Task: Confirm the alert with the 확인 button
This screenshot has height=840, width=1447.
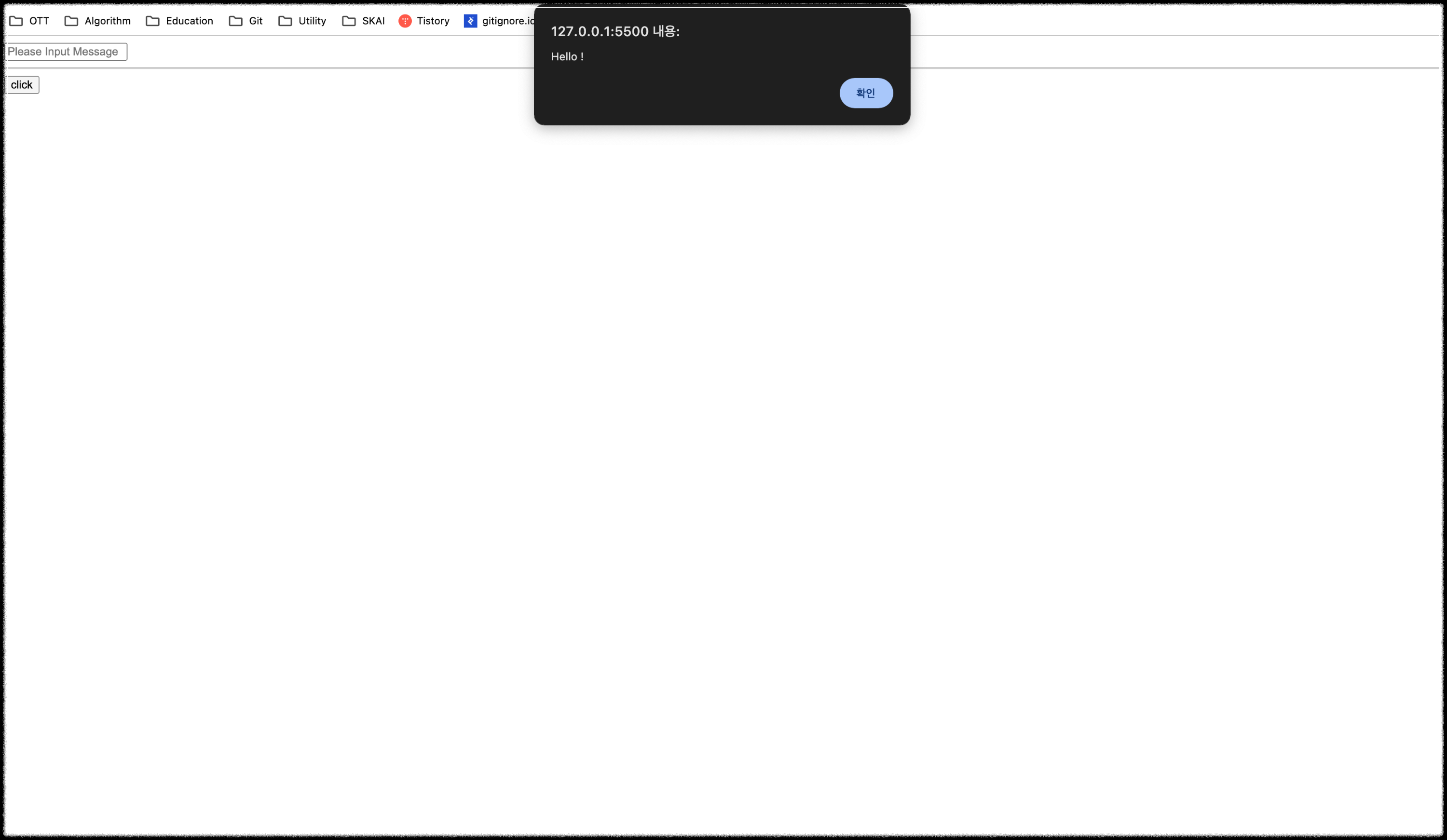Action: [x=866, y=93]
